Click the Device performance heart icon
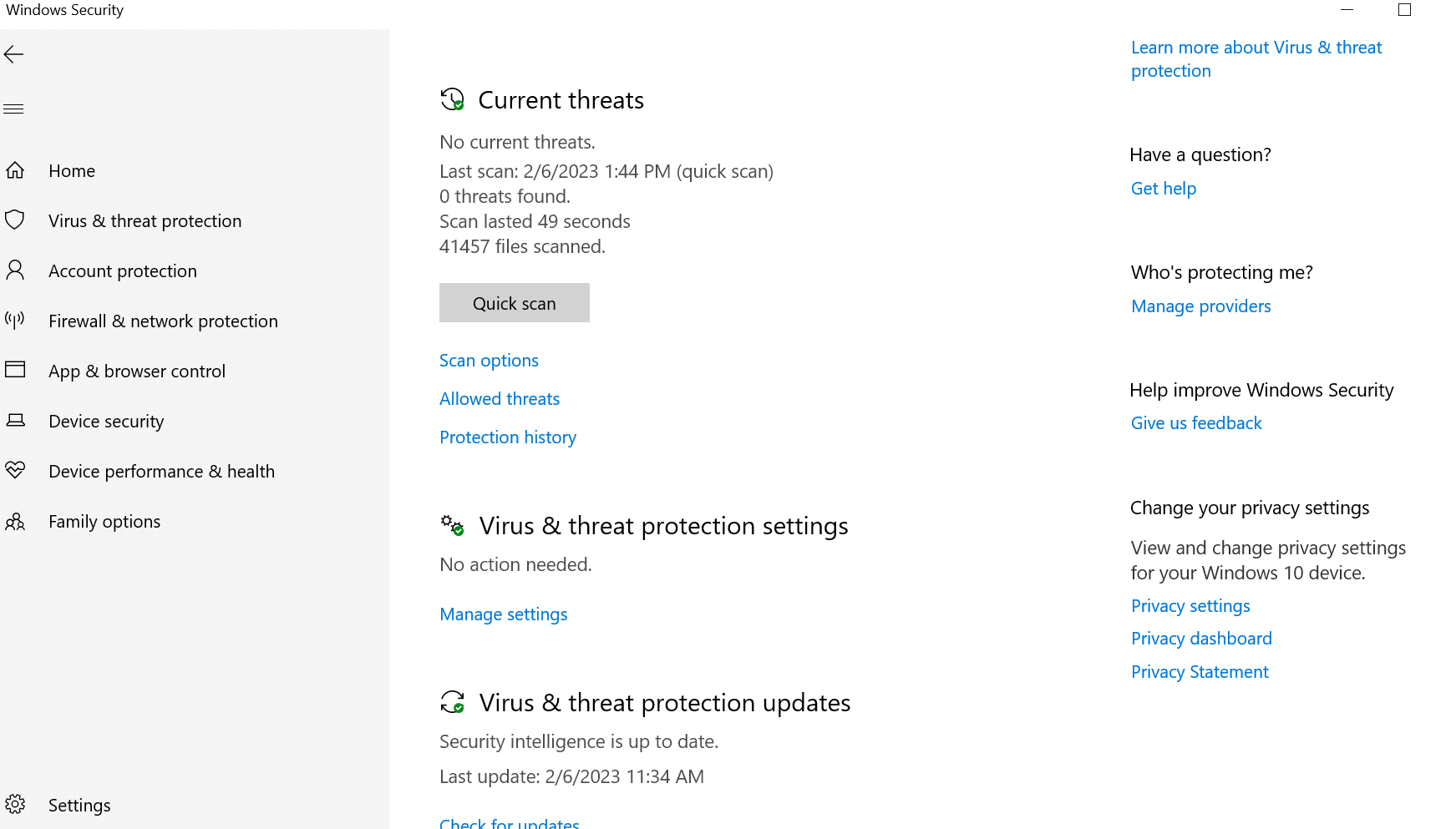The width and height of the screenshot is (1456, 829). point(15,470)
